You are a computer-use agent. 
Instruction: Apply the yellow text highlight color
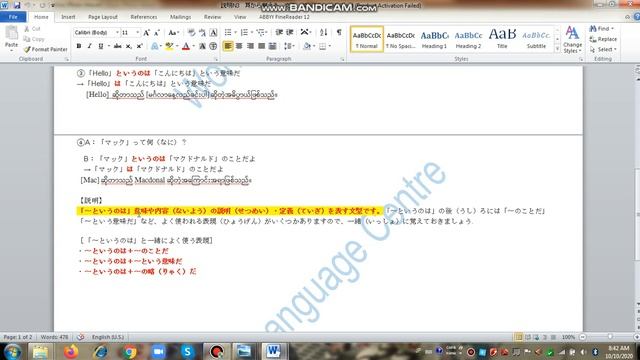(168, 46)
